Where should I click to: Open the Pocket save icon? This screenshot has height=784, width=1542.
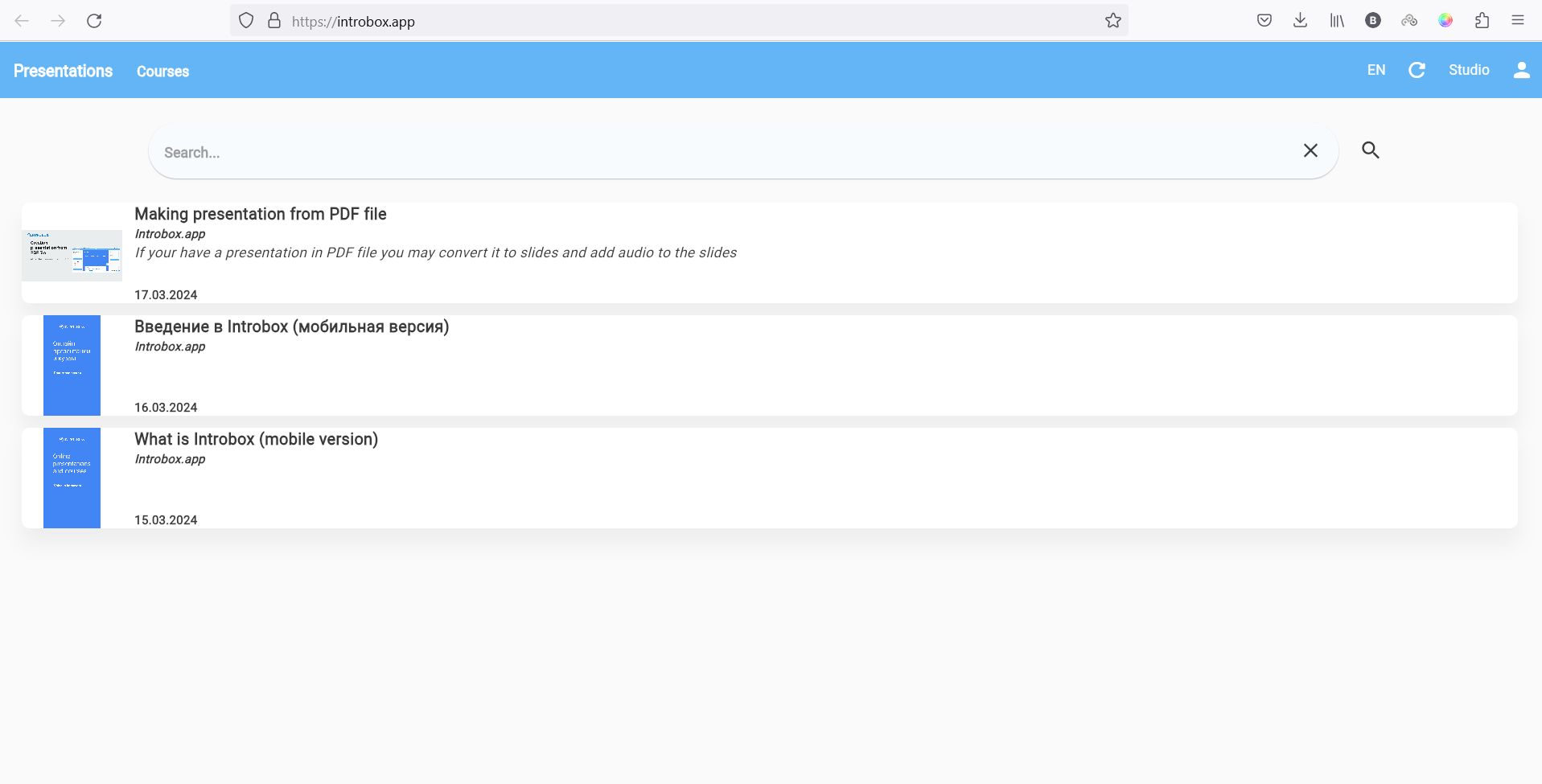[1264, 21]
